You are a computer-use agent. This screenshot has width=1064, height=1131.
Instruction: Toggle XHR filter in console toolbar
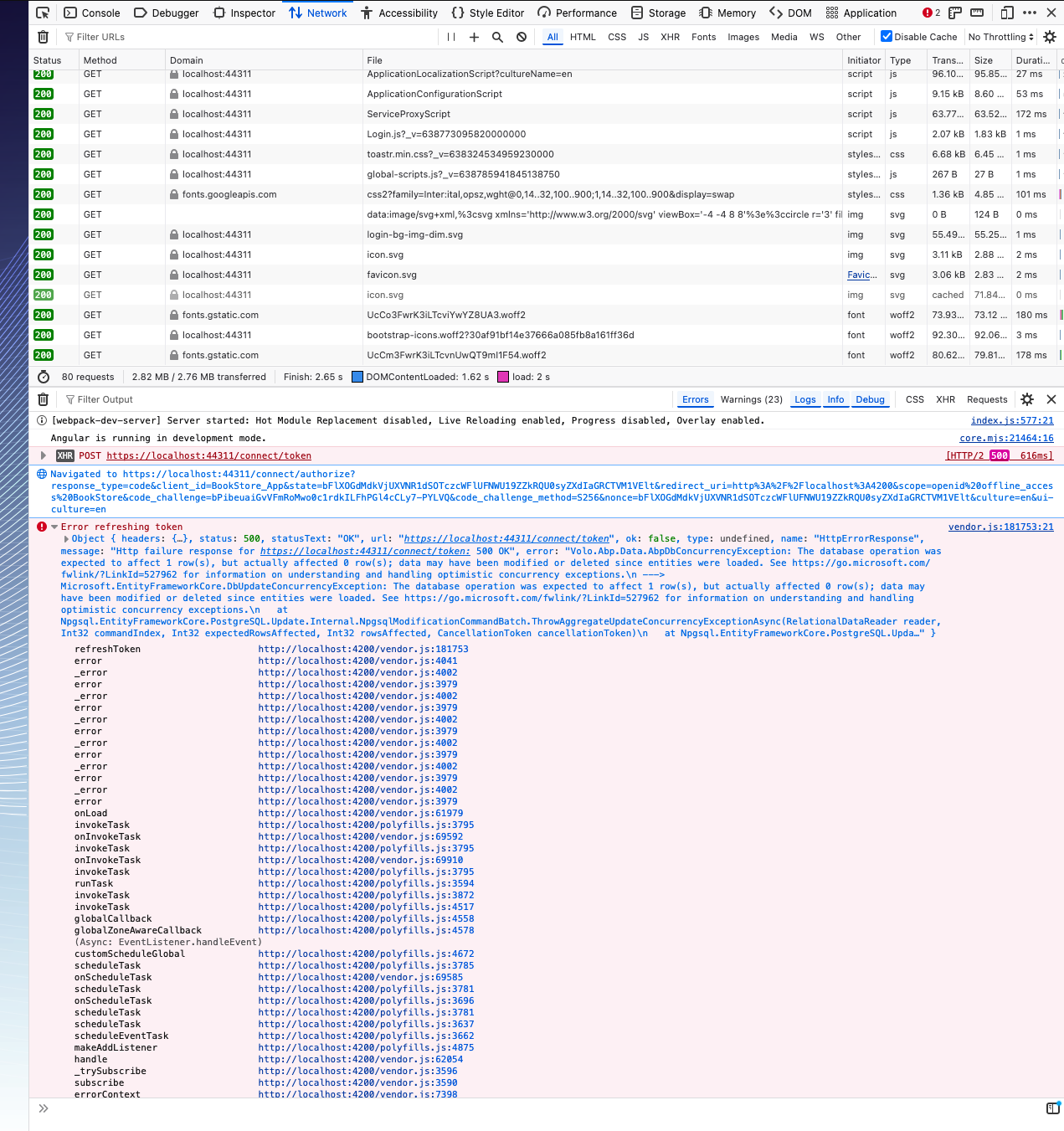945,399
